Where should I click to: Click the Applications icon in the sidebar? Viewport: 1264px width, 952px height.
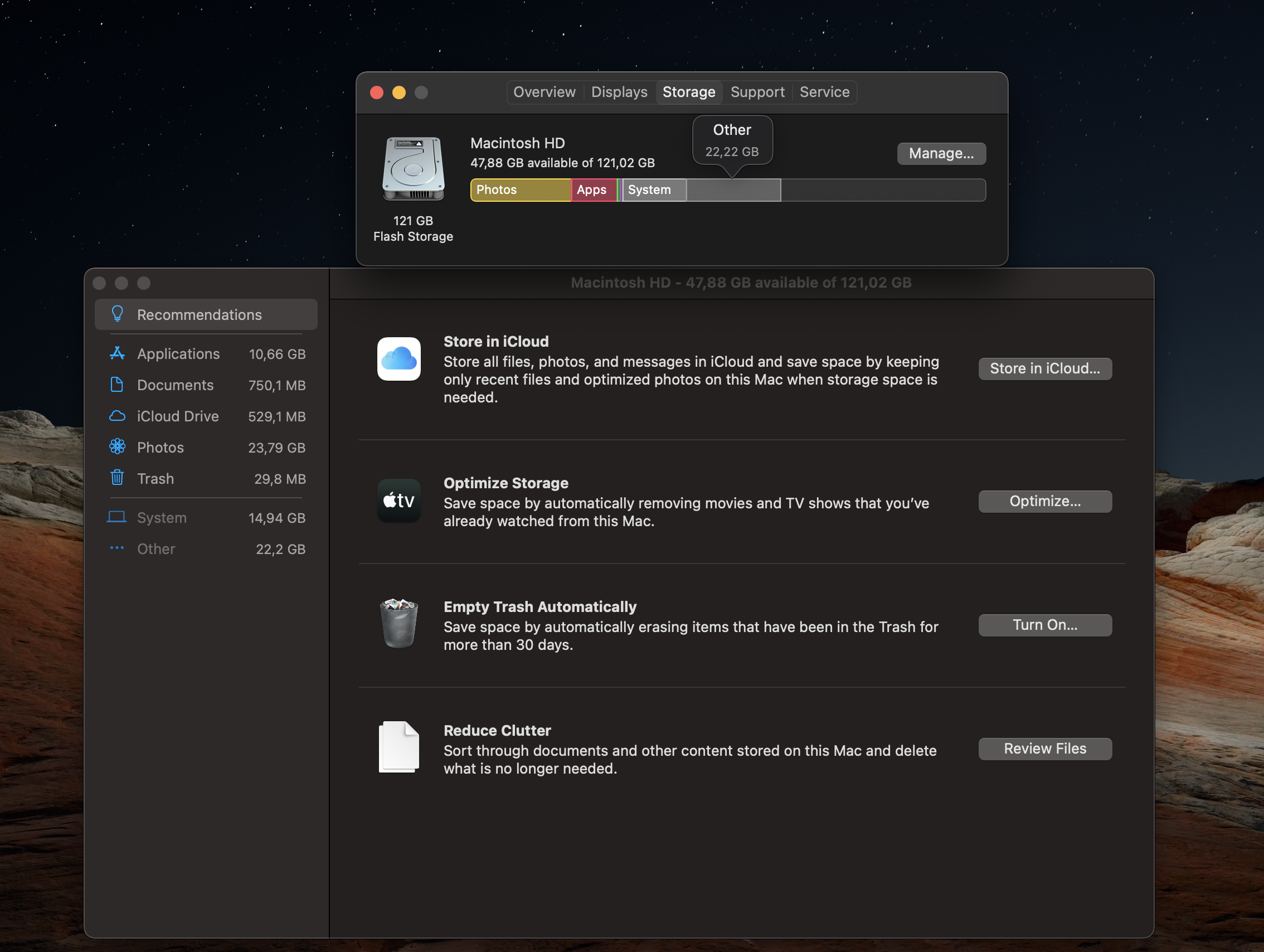[x=117, y=353]
